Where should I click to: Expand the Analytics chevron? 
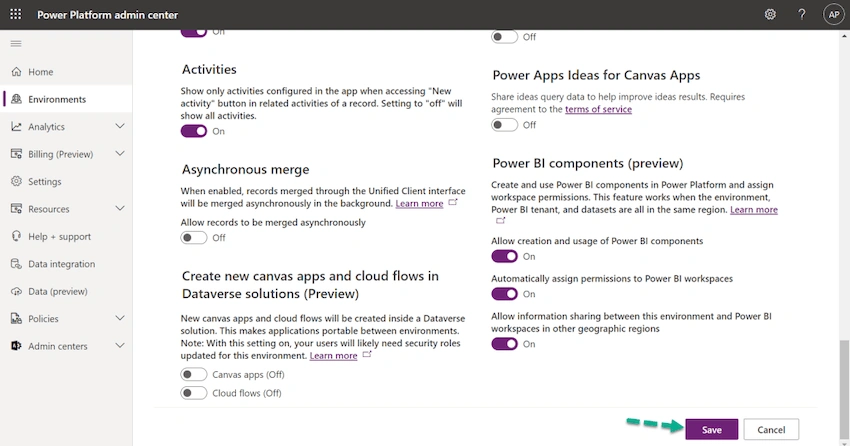coord(120,126)
